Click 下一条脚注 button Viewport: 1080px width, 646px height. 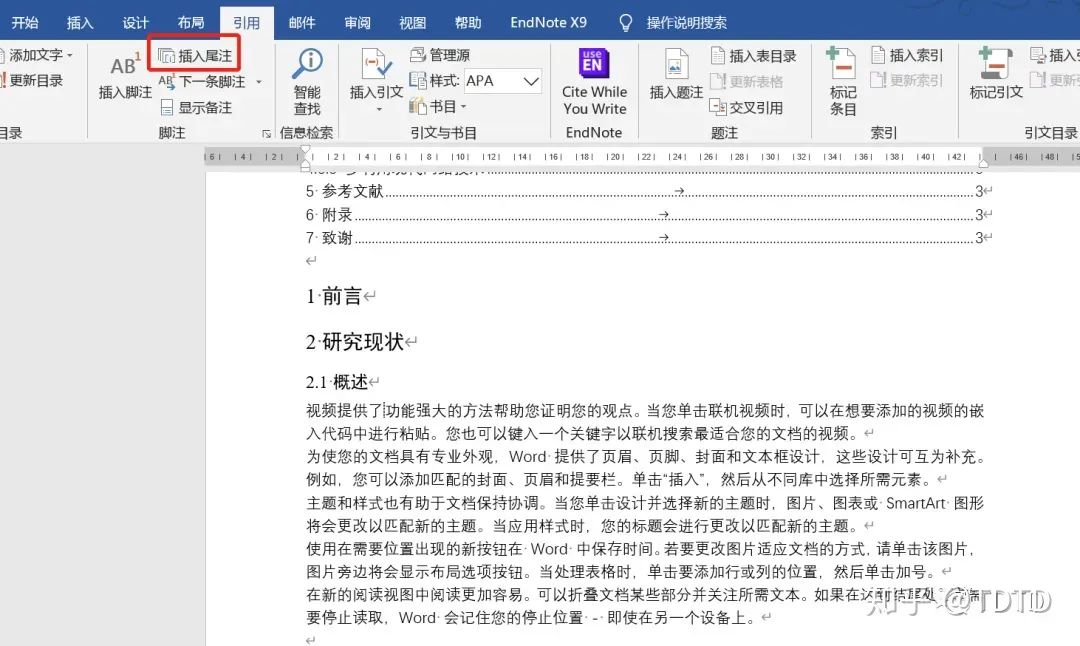point(202,81)
